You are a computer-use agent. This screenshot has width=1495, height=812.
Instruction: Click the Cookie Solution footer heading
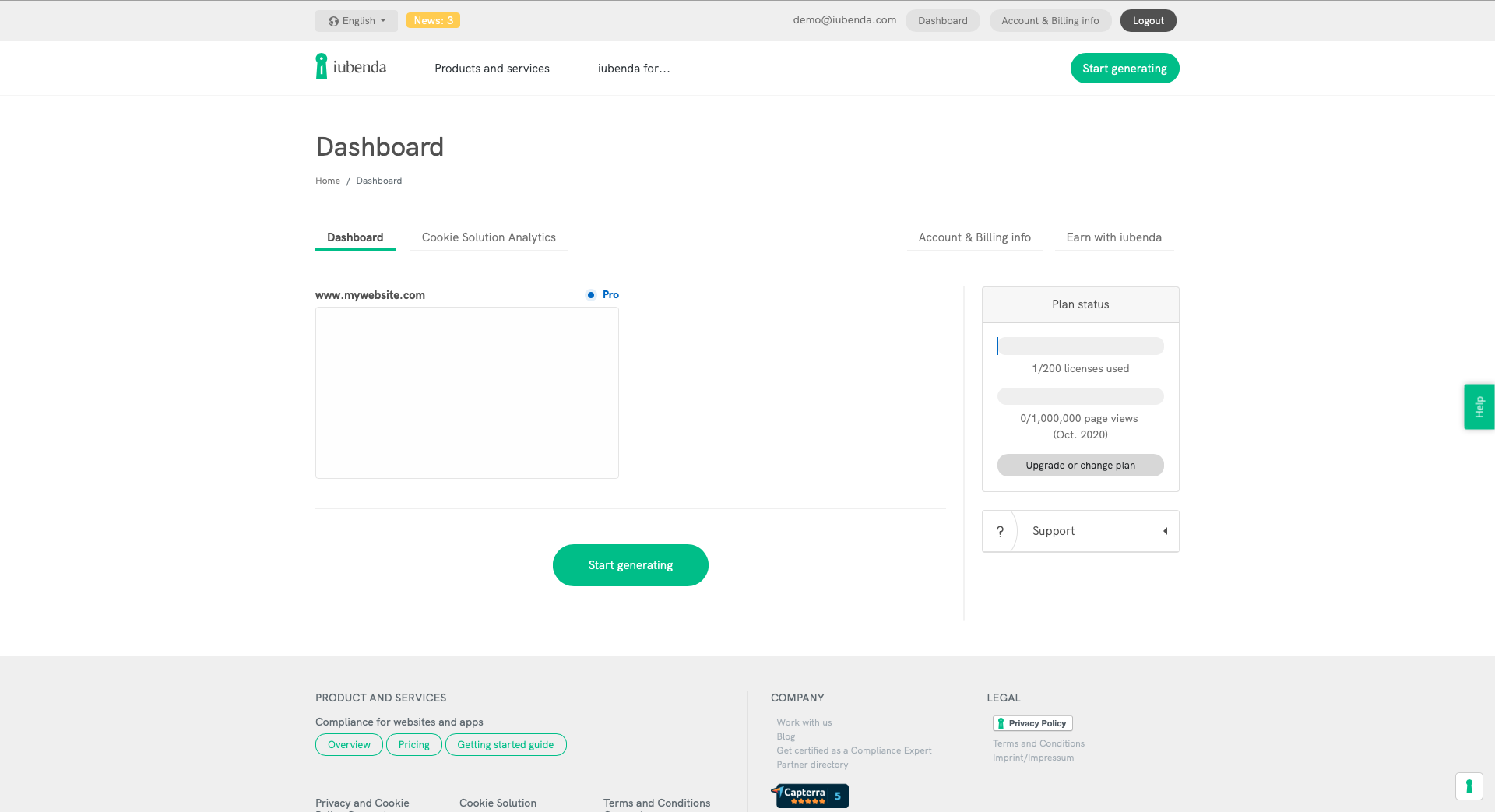(498, 803)
